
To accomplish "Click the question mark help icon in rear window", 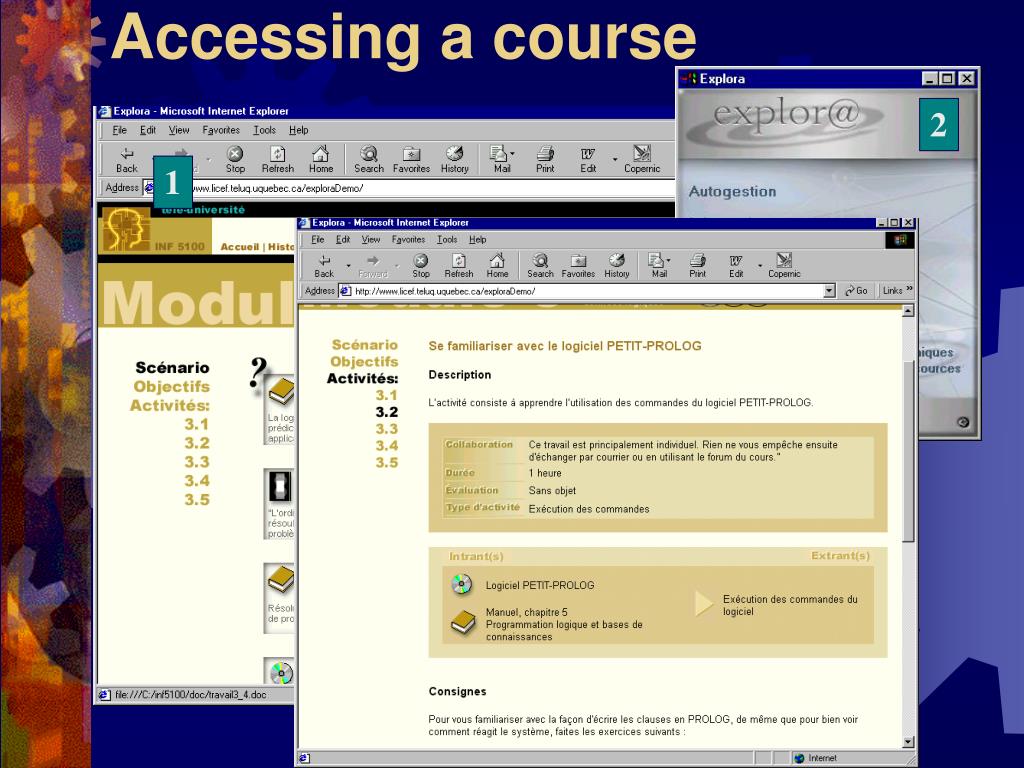I will (x=259, y=374).
